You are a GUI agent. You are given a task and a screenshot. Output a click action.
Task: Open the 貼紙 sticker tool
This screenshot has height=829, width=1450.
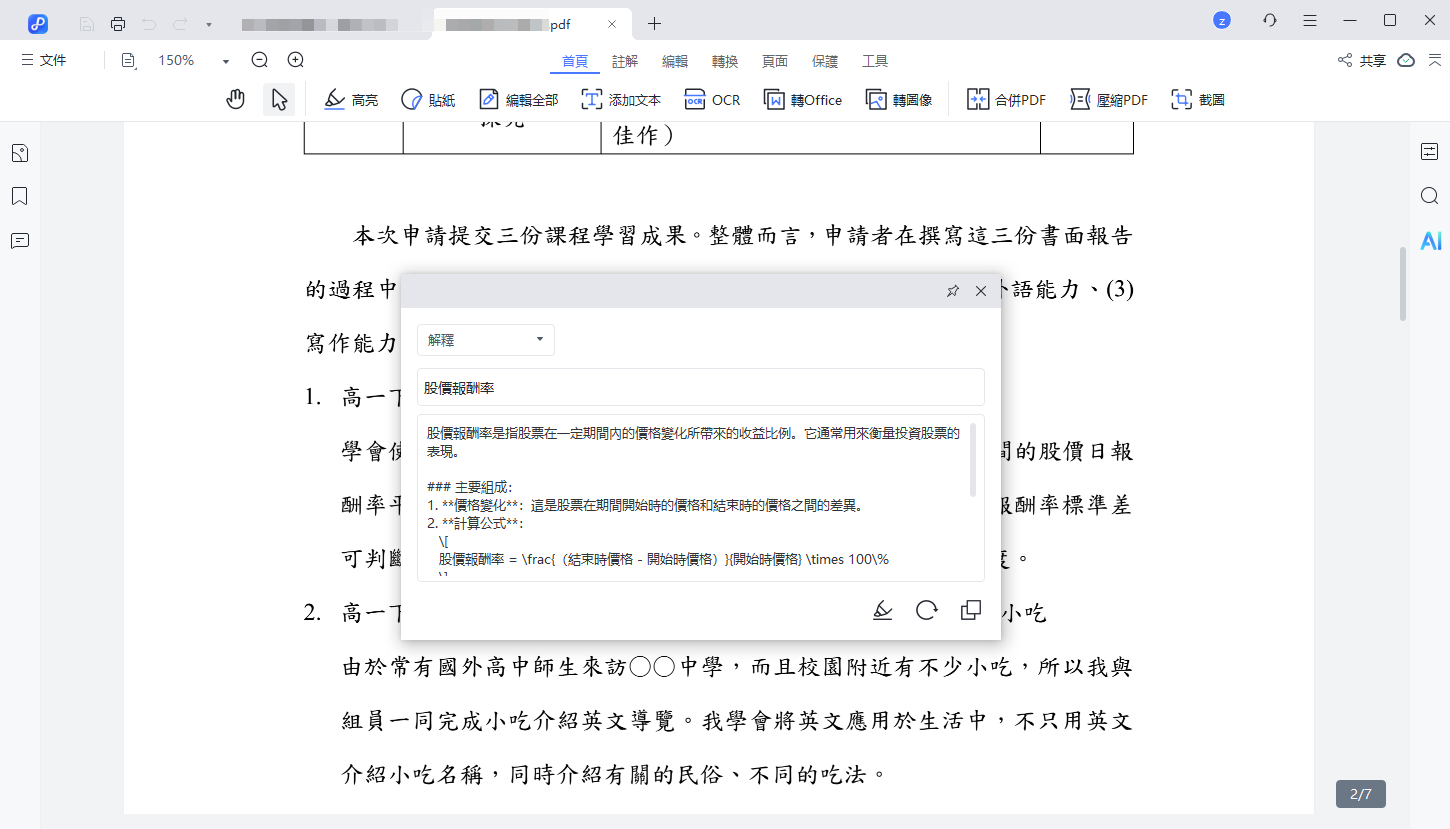point(428,99)
